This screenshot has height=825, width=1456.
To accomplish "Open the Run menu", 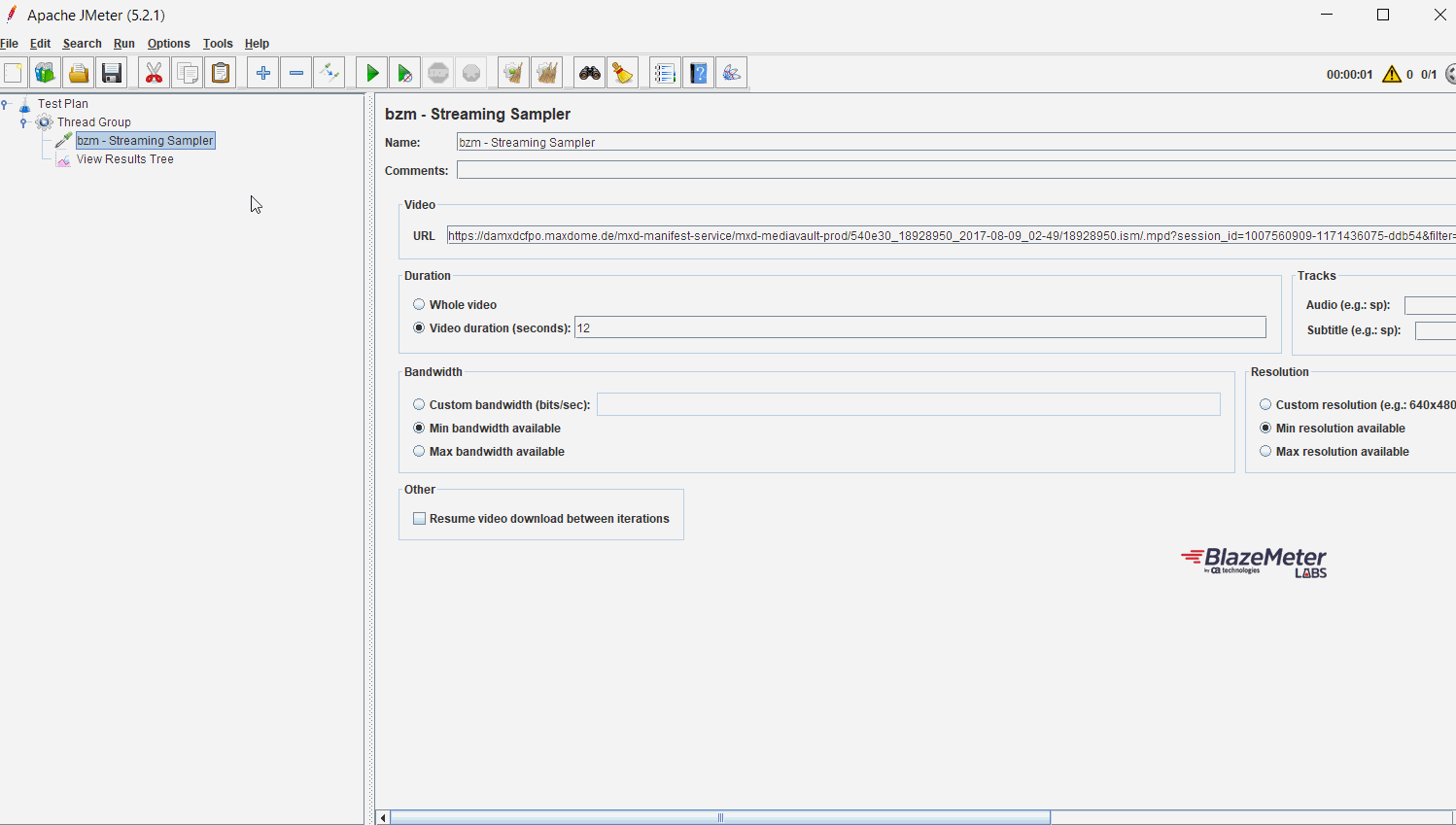I will (x=124, y=44).
